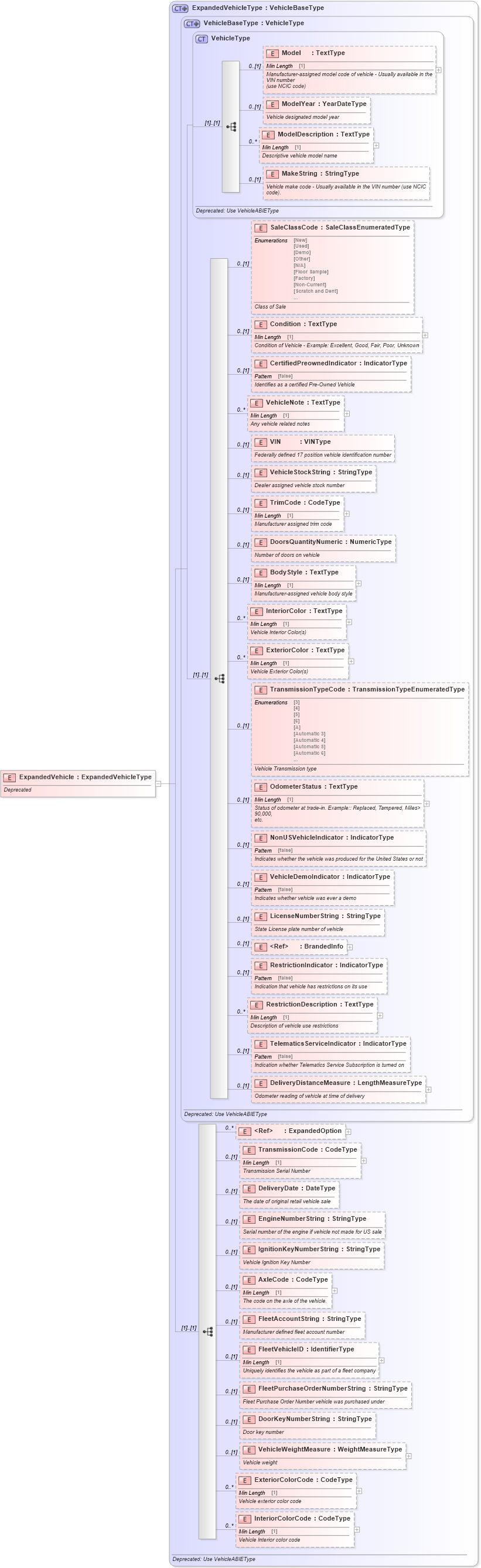
Task: Expand the FleetVehicleID element plus box
Action: pyautogui.click(x=382, y=1360)
